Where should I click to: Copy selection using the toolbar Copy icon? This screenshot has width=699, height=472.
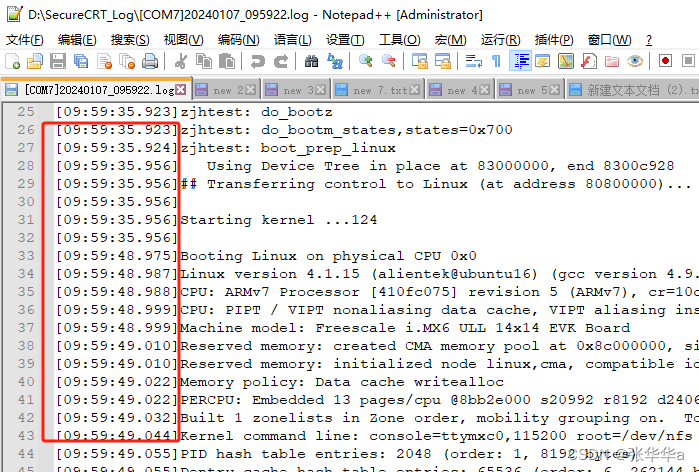pos(204,61)
